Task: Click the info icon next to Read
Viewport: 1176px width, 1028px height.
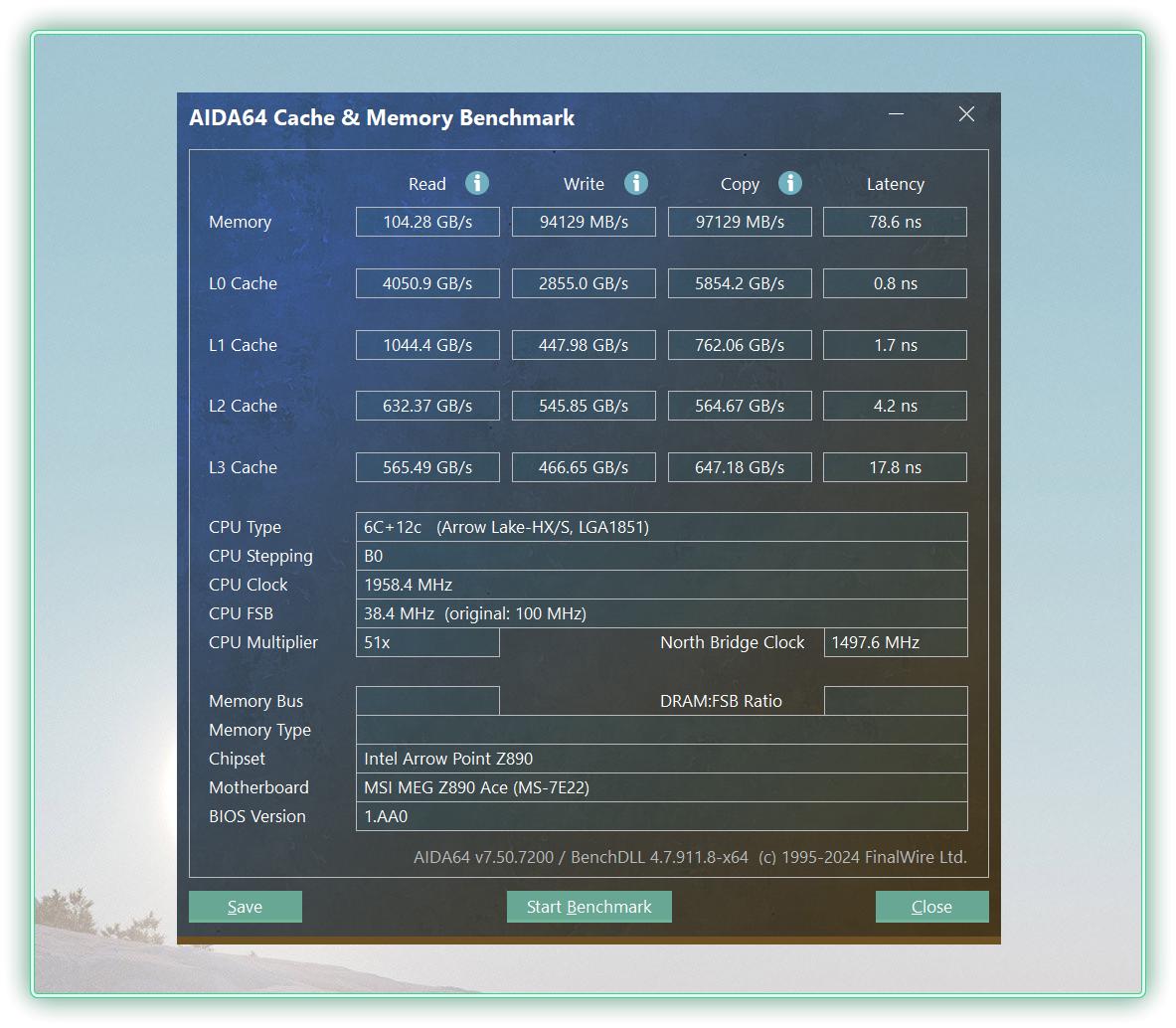Action: pyautogui.click(x=477, y=183)
